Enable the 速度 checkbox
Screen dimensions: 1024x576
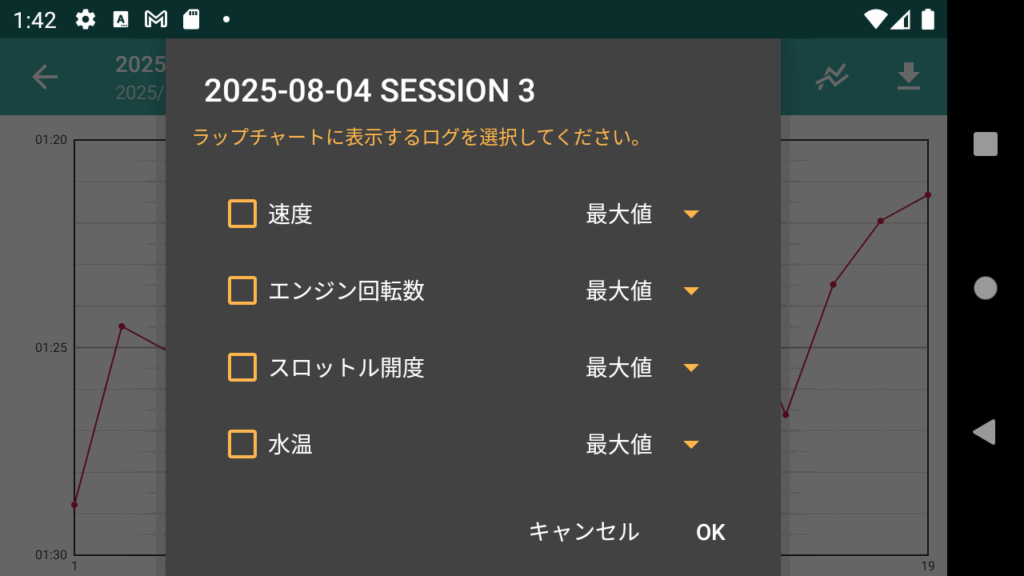(242, 214)
